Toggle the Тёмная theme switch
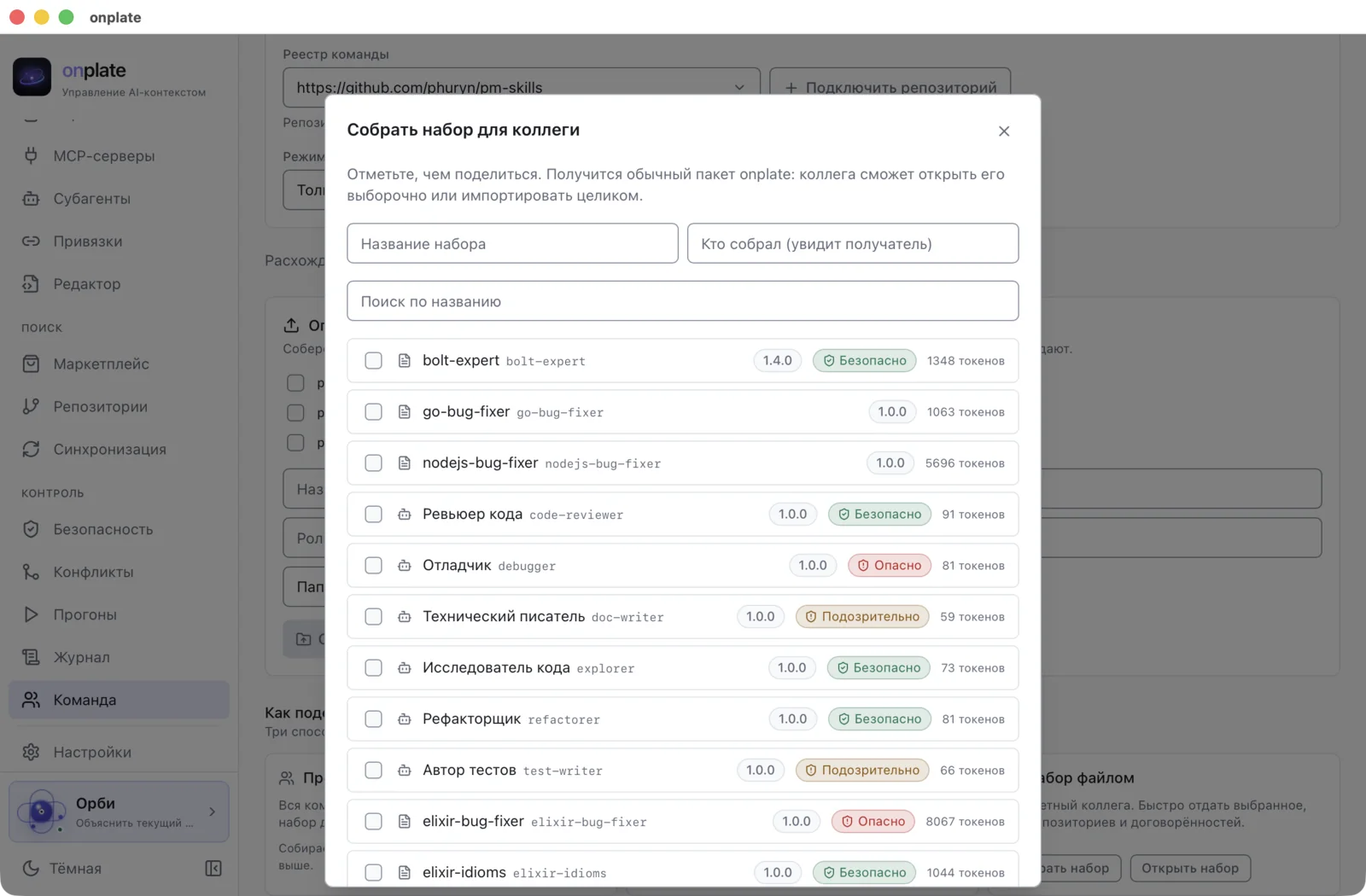This screenshot has height=896, width=1366. pyautogui.click(x=61, y=869)
